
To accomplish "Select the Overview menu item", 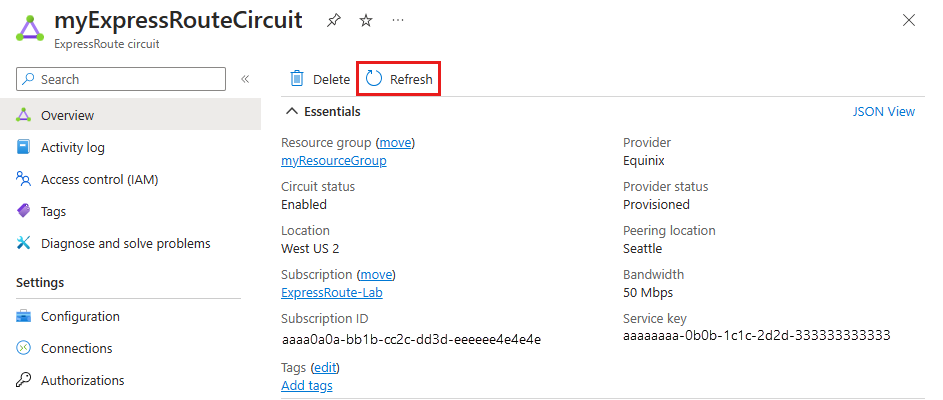I will click(x=67, y=115).
